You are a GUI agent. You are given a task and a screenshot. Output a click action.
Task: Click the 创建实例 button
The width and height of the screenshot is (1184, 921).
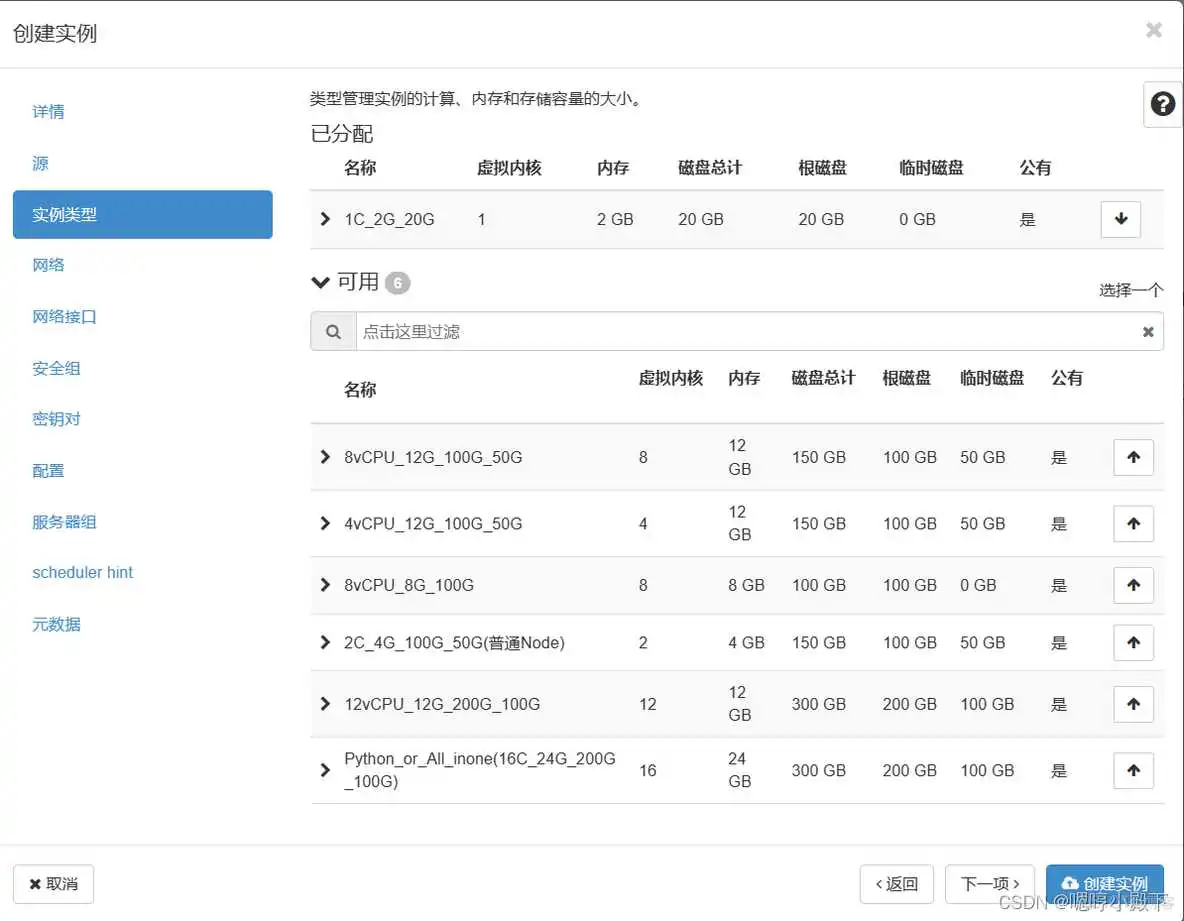point(1104,884)
